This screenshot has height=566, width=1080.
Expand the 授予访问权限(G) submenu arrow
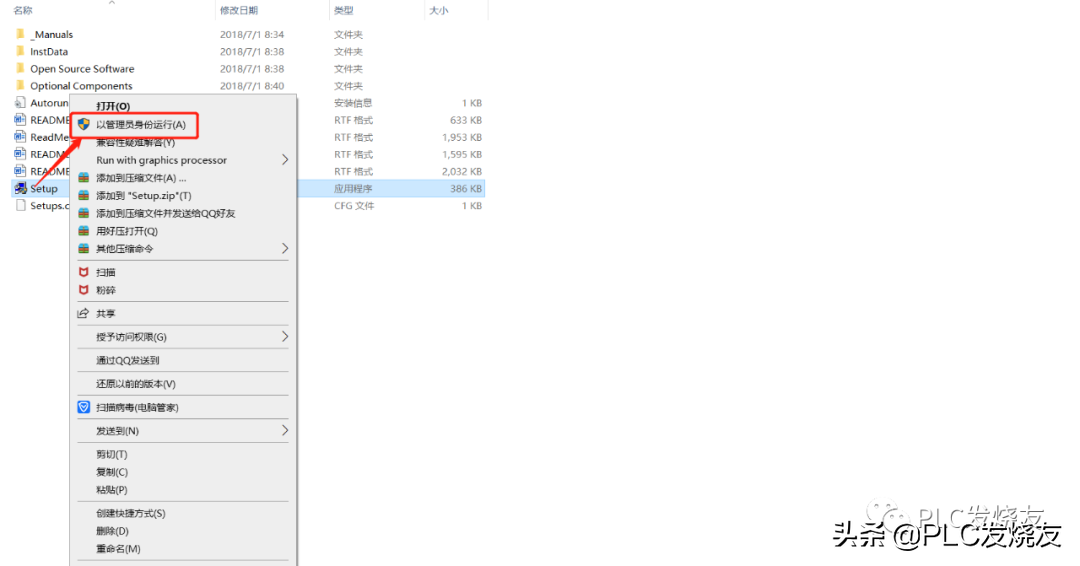click(284, 337)
